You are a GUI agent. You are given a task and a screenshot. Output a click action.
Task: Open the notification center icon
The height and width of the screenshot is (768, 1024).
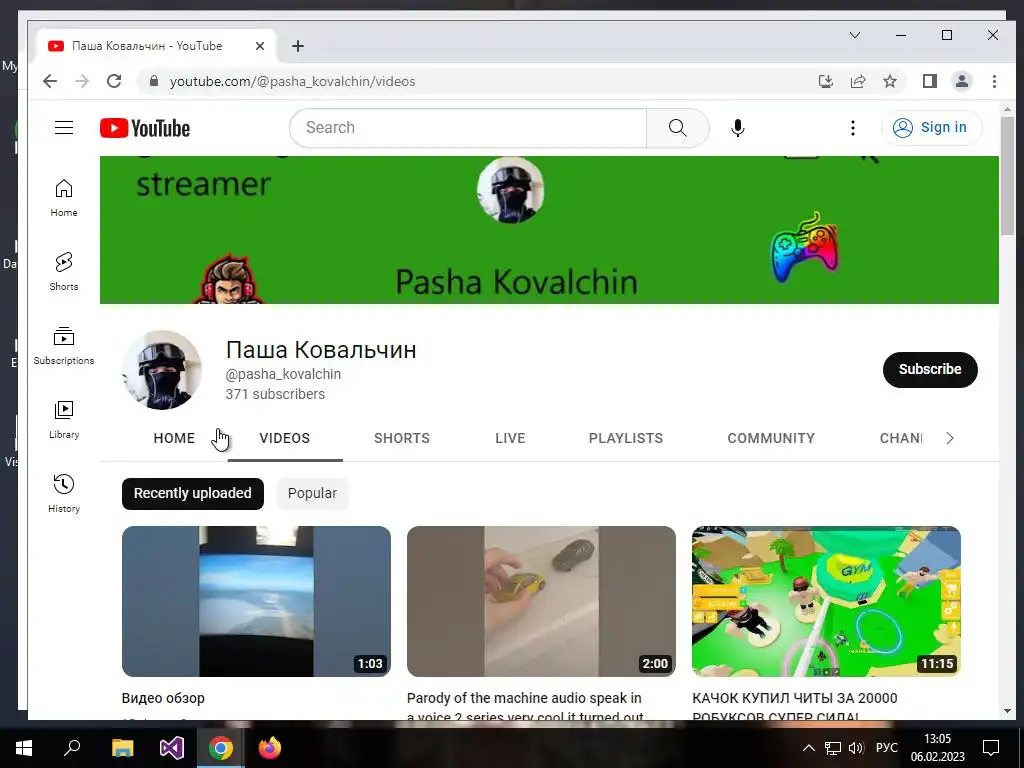pyautogui.click(x=991, y=748)
